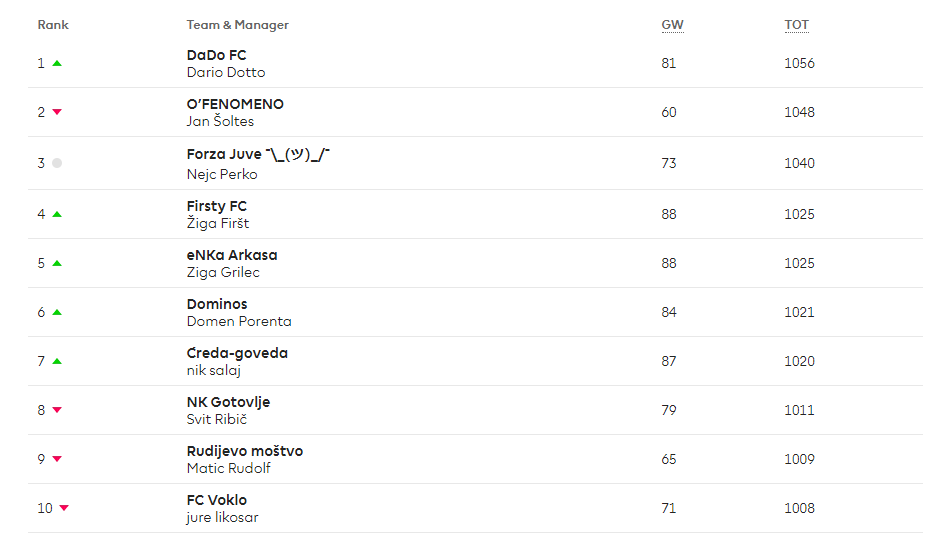Image resolution: width=926 pixels, height=539 pixels.
Task: Click grey no-change dot beside rank 3
Action: [57, 163]
